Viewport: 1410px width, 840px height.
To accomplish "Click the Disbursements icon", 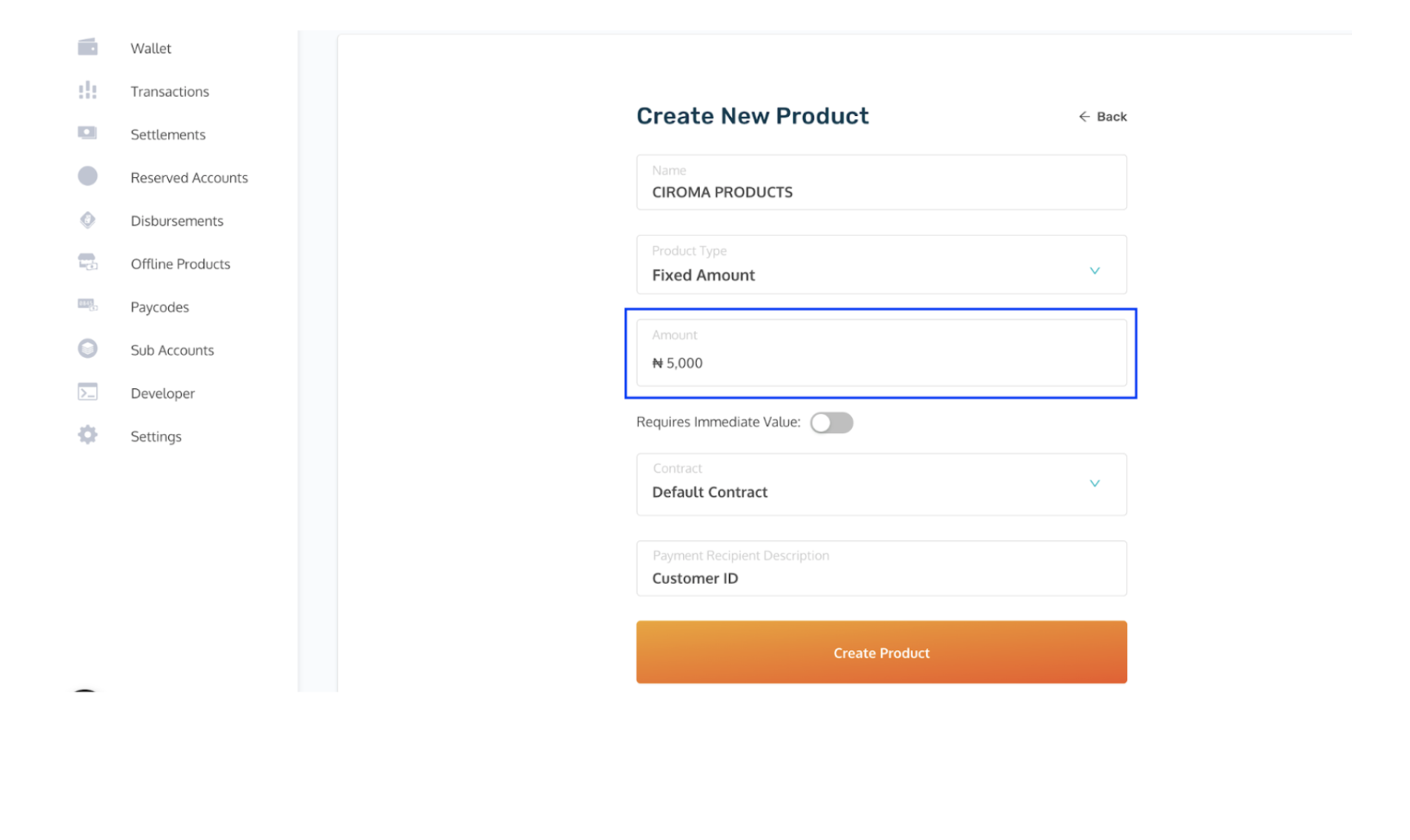I will [87, 220].
